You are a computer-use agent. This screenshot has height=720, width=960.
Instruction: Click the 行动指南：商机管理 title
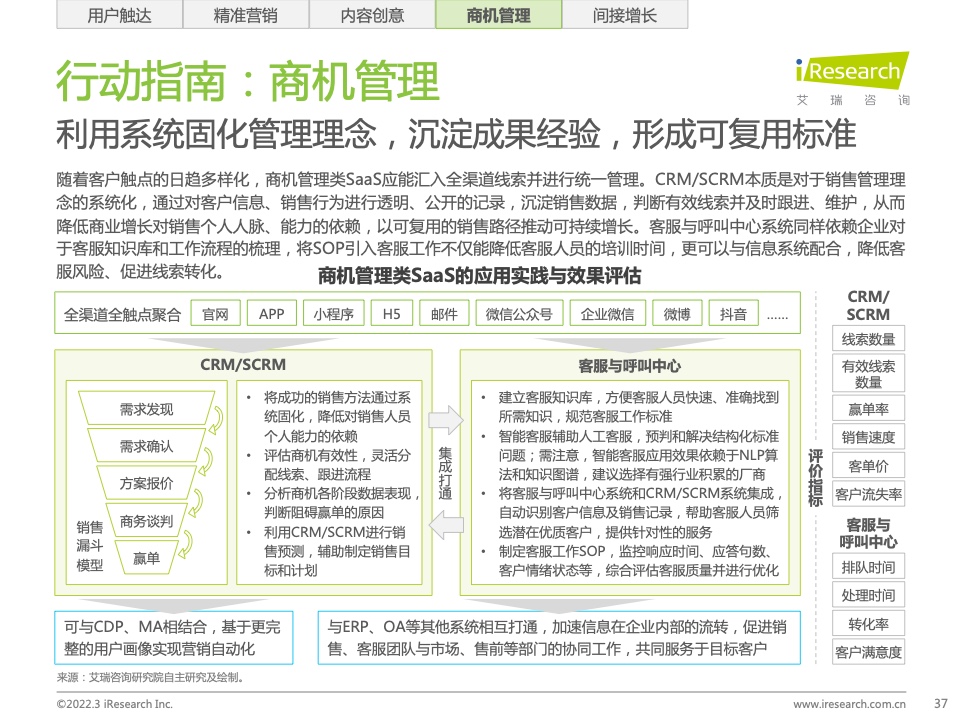pyautogui.click(x=248, y=80)
